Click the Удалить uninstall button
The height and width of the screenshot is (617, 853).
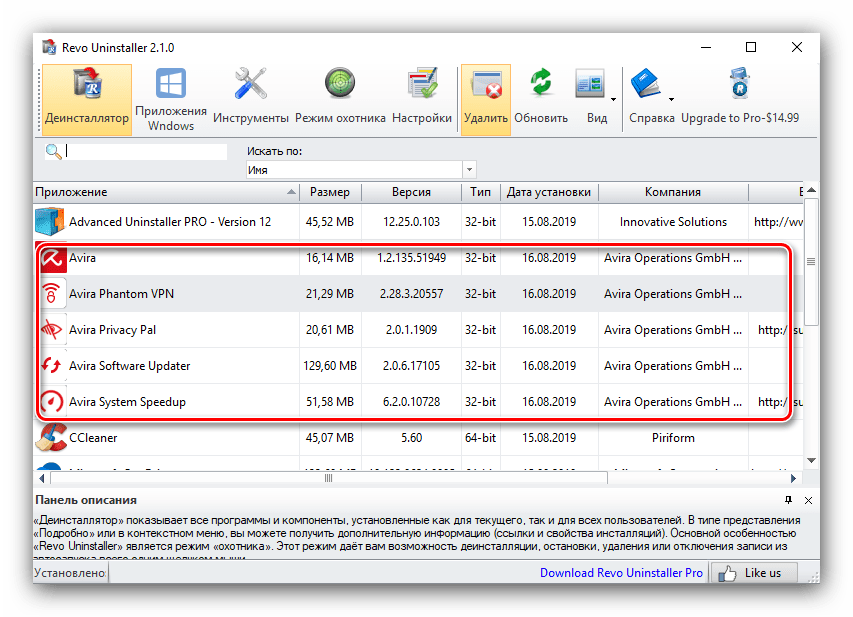click(x=486, y=100)
